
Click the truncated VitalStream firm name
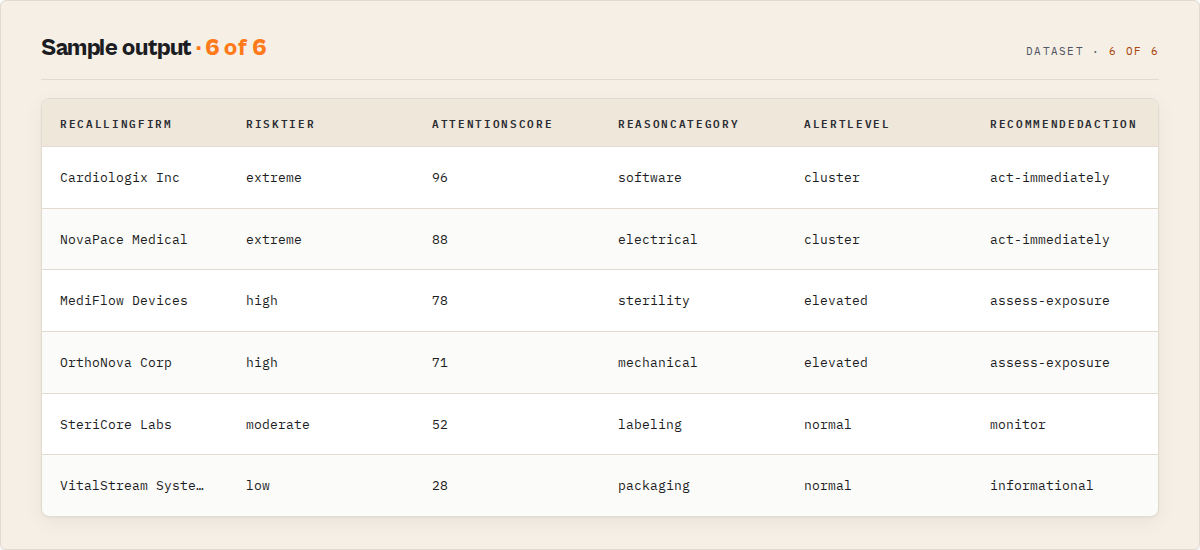[132, 486]
